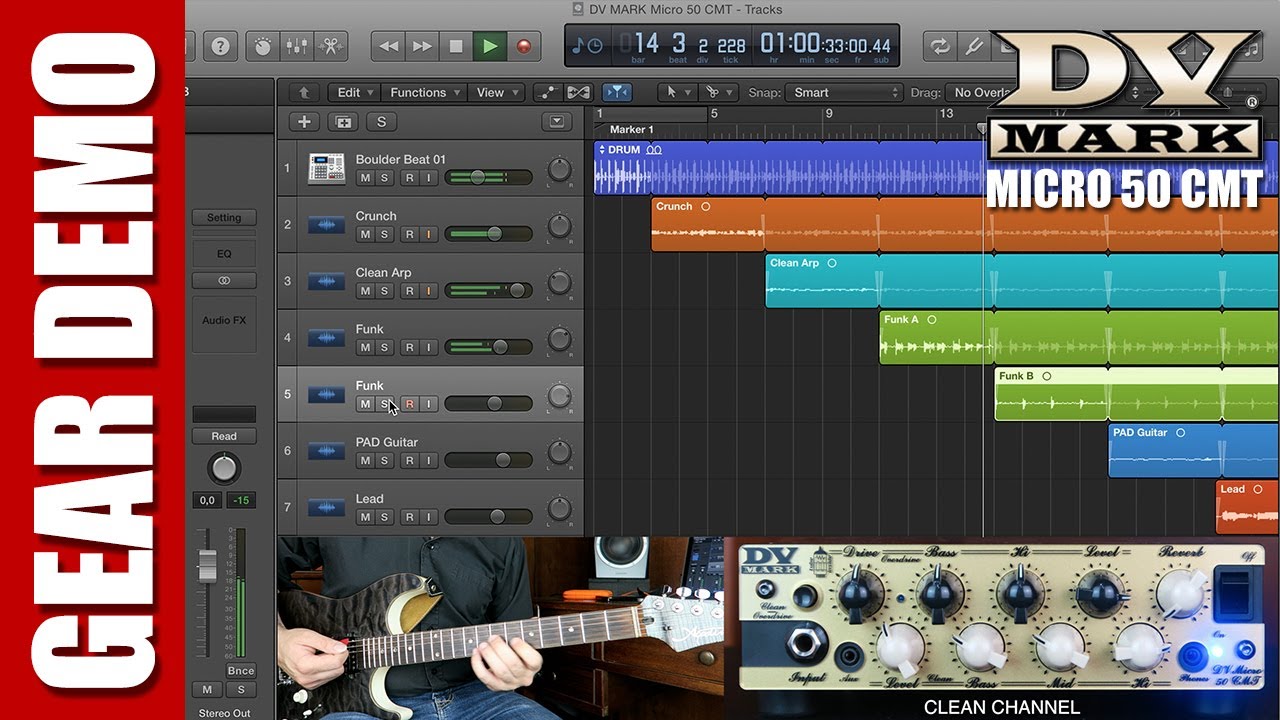This screenshot has height=720, width=1280.
Task: Open the Editors scissors icon
Action: pos(331,46)
